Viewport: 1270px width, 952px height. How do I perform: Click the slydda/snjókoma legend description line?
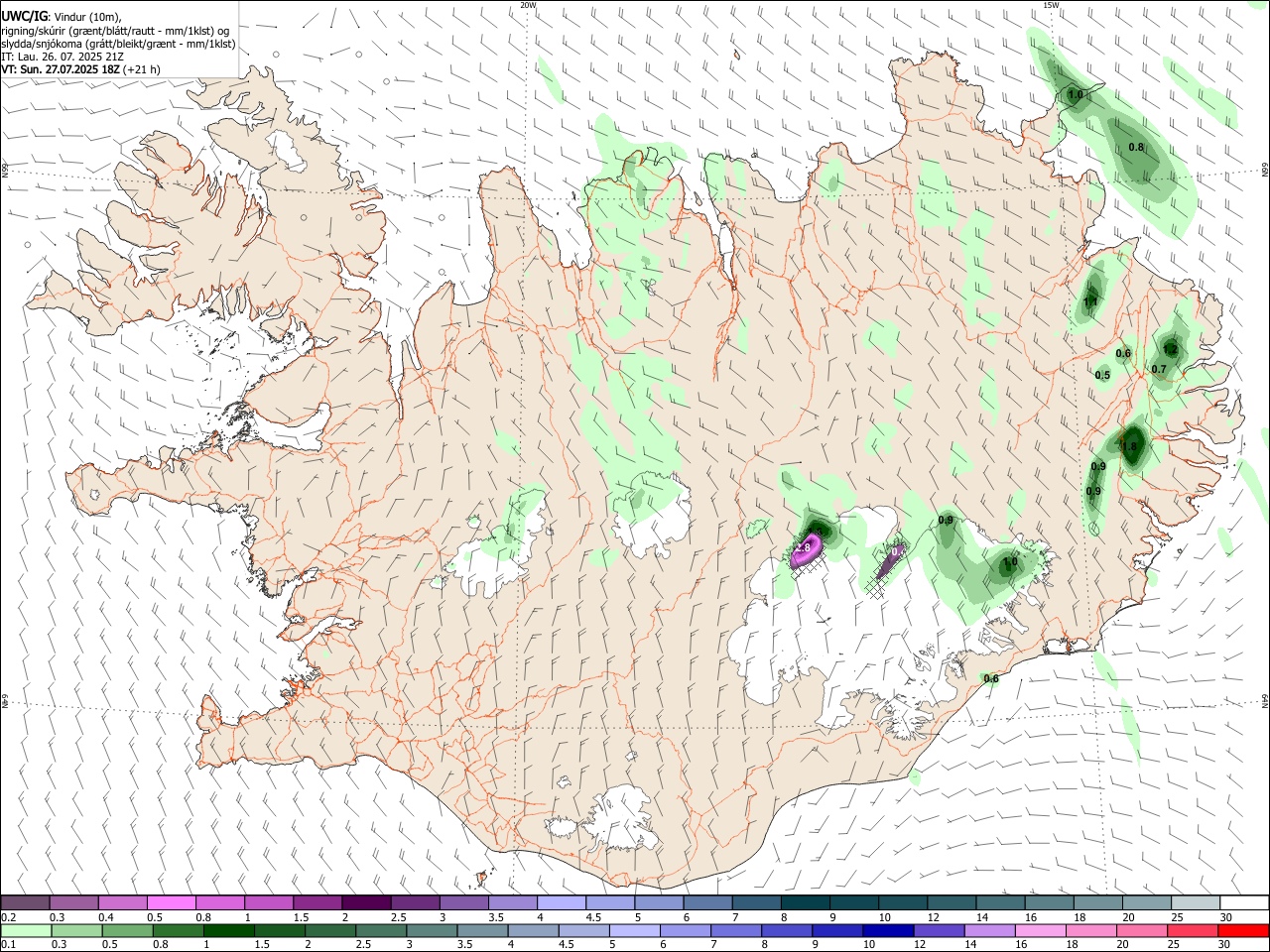click(118, 44)
